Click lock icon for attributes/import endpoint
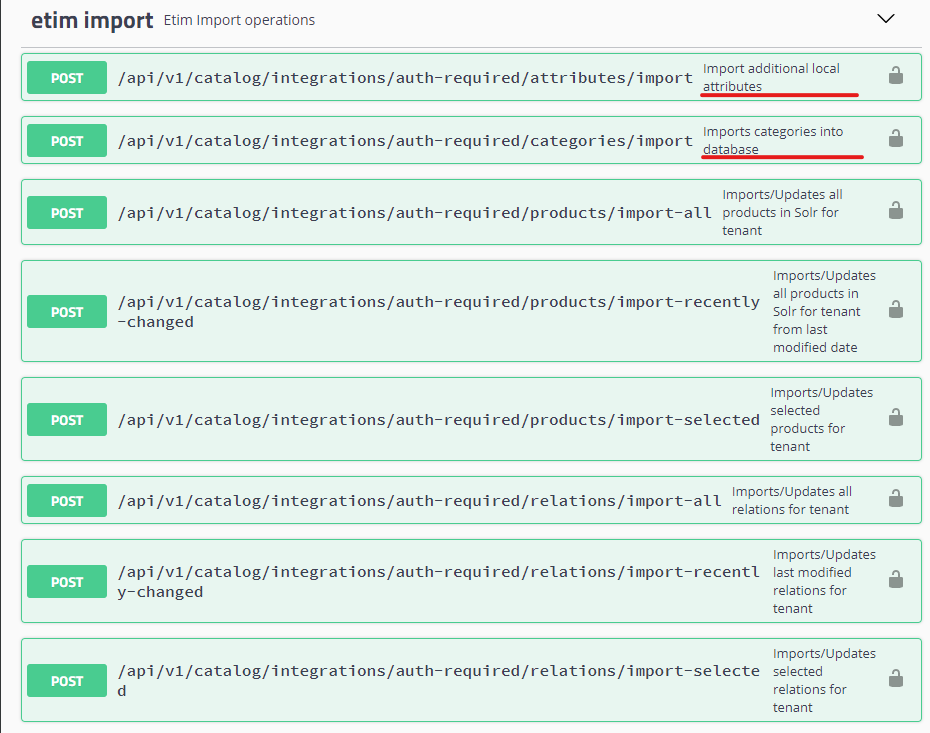 pyautogui.click(x=896, y=75)
